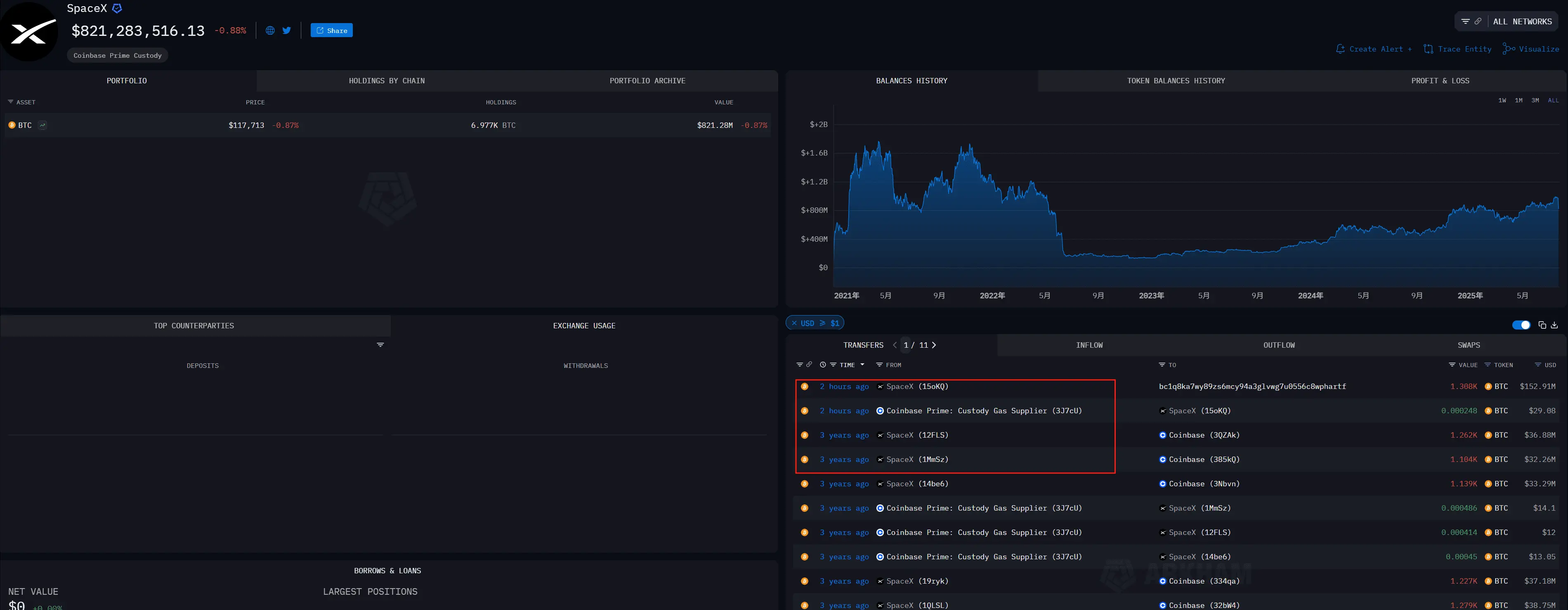Open the Portfolio Archive tab

coord(647,81)
